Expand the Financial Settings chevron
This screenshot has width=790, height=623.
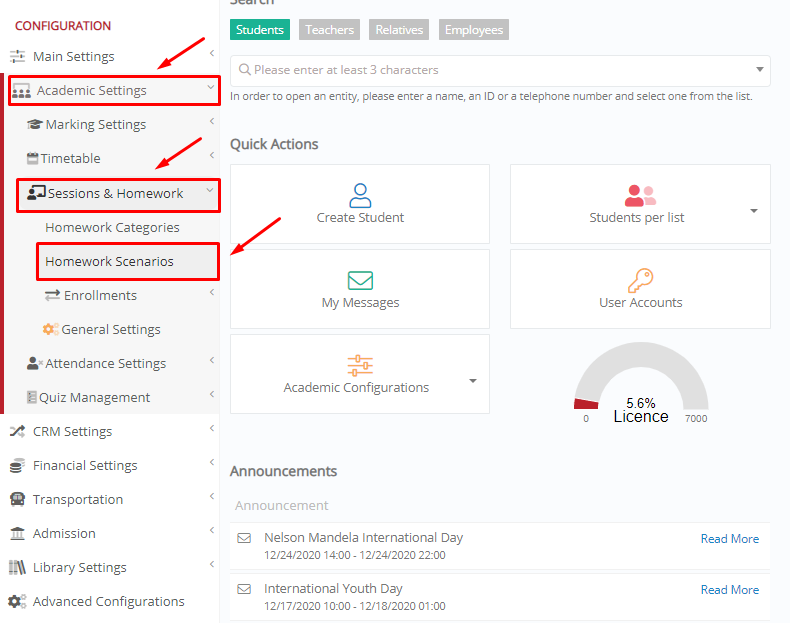(212, 462)
